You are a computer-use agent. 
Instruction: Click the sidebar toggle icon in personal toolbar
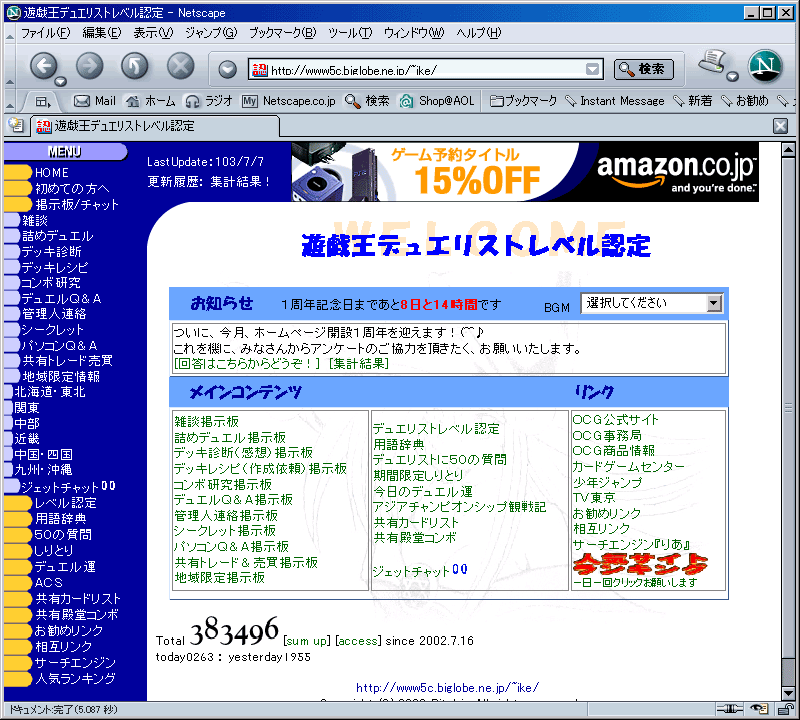[42, 102]
